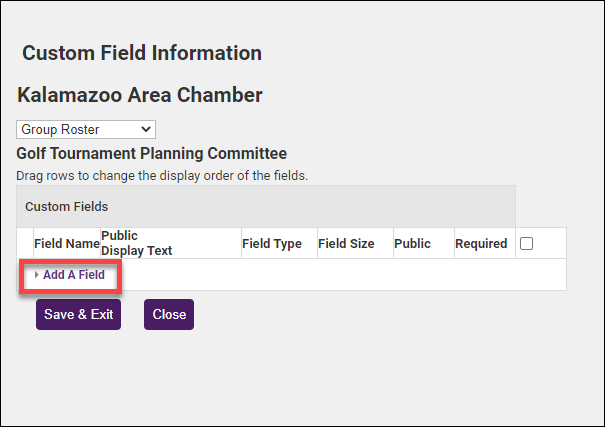Click the Field Name column header
Screen dimensions: 605x427
[x=67, y=243]
